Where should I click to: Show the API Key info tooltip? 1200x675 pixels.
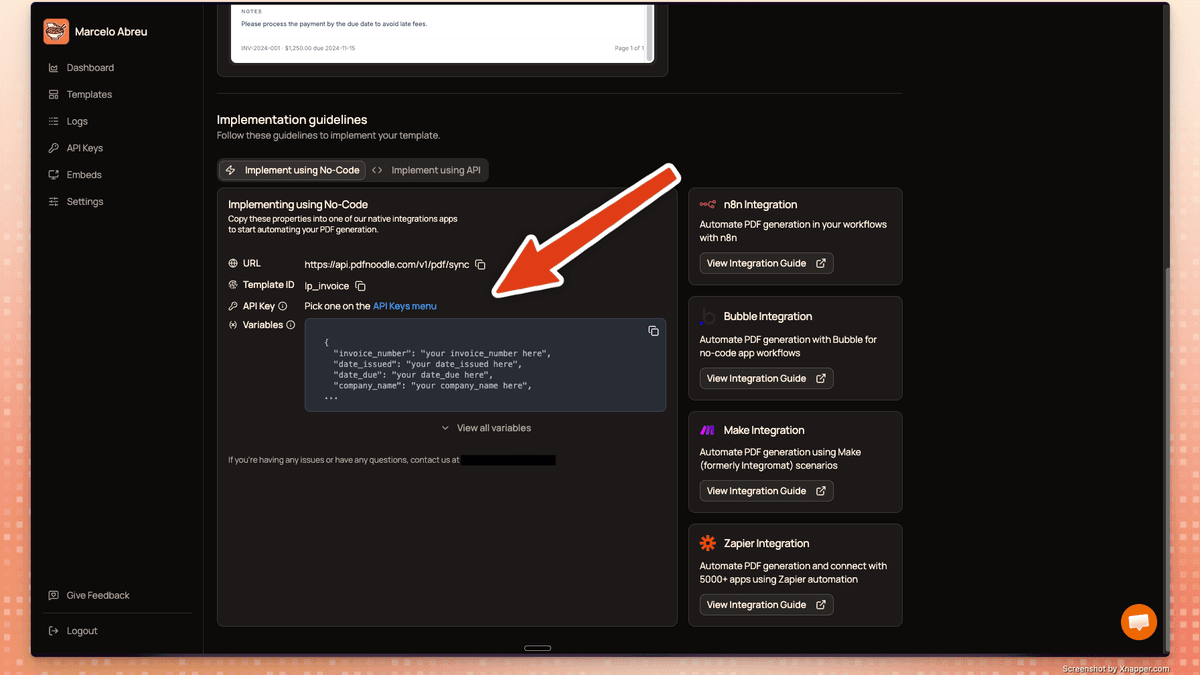(283, 305)
